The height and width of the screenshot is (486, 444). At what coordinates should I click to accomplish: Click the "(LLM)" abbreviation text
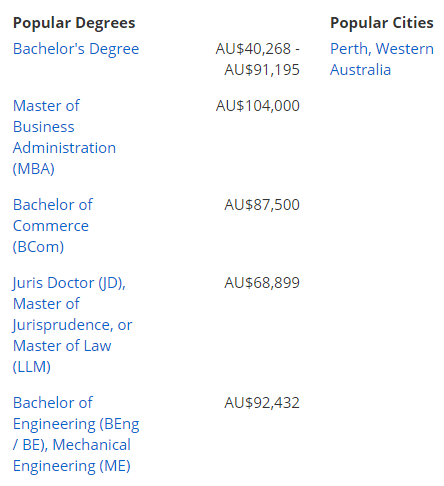click(32, 367)
